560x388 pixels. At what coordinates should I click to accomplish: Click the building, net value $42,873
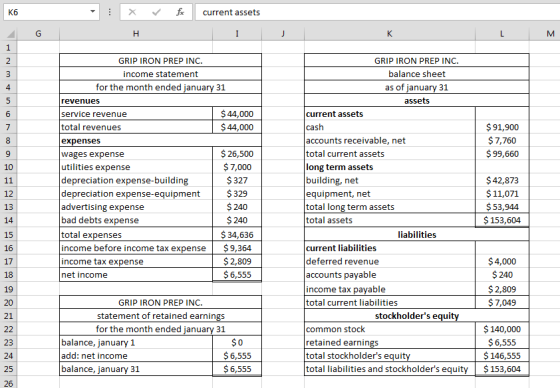coord(502,180)
